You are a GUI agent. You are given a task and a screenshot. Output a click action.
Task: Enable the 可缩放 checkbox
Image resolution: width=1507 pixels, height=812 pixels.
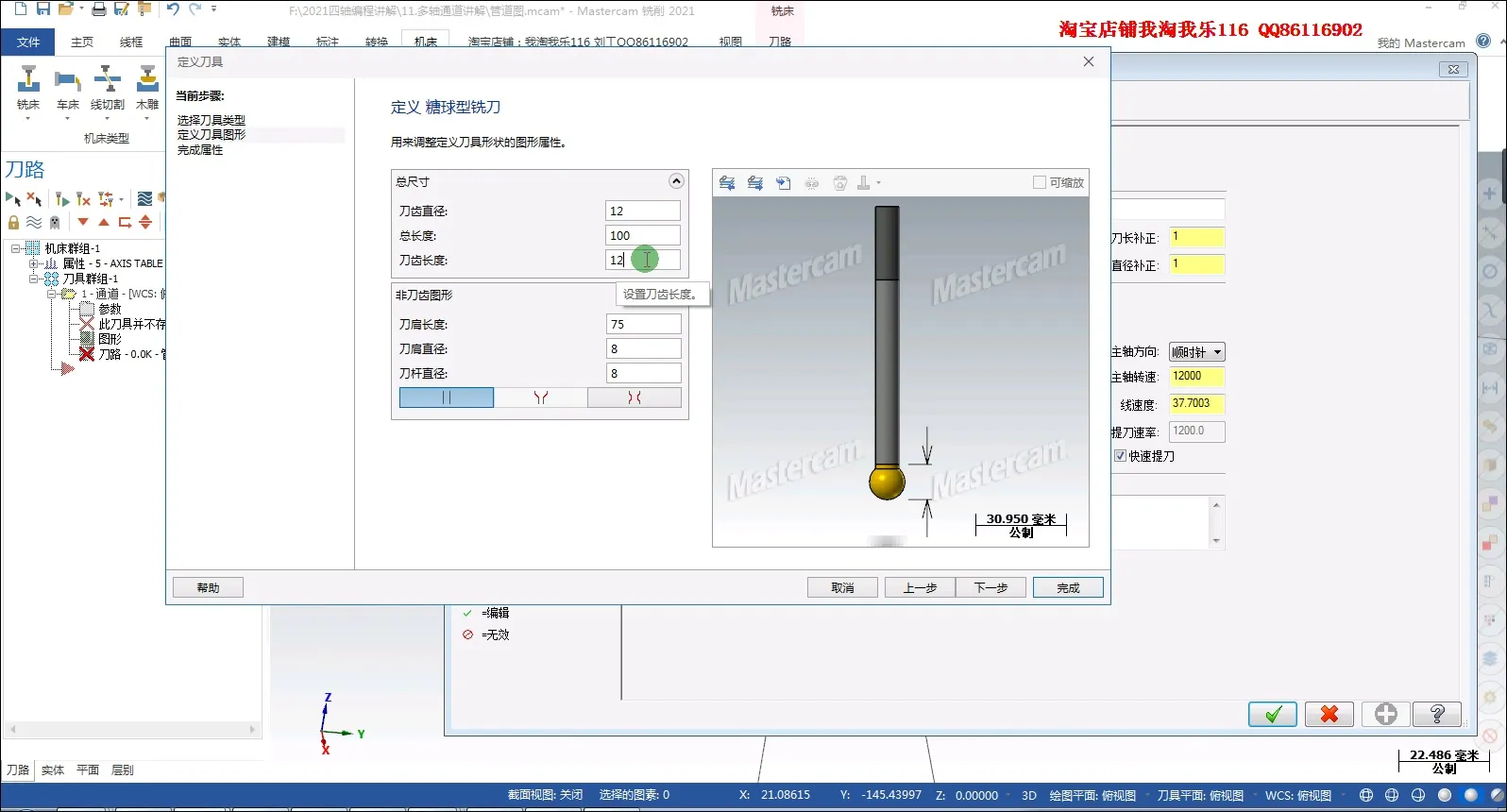pyautogui.click(x=1040, y=183)
